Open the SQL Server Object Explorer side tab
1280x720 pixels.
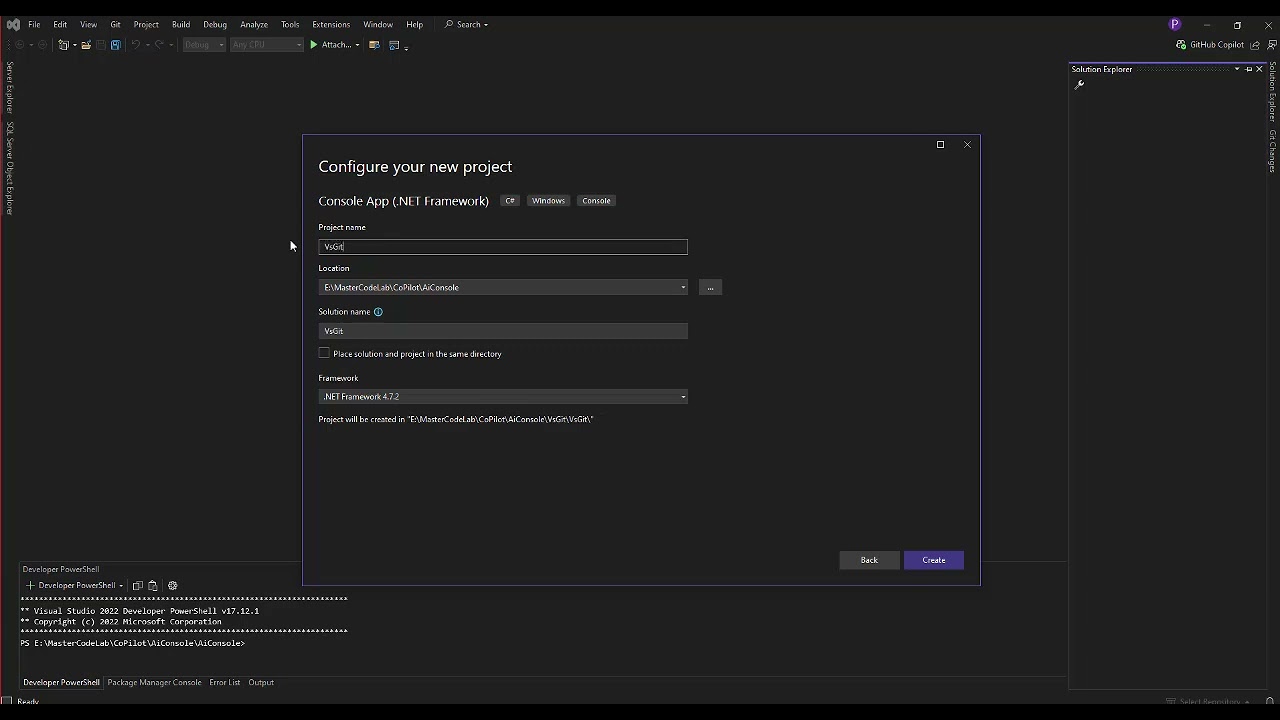pyautogui.click(x=10, y=168)
